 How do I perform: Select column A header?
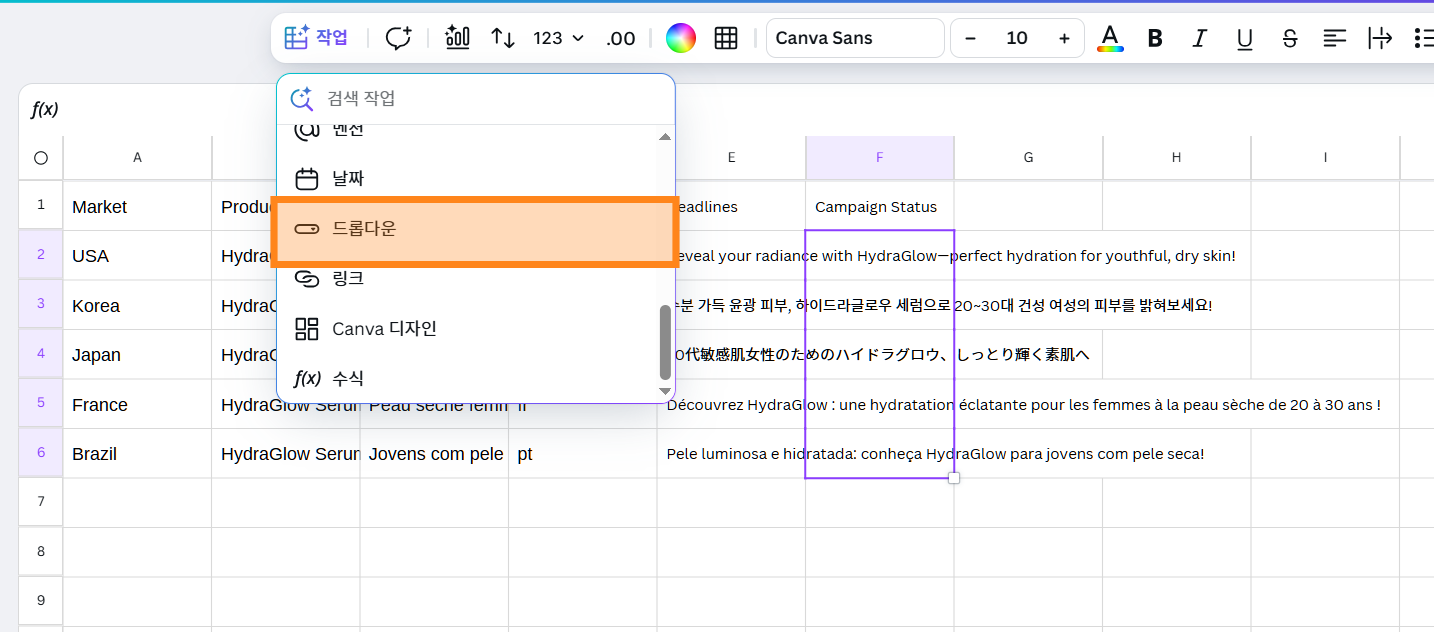137,157
